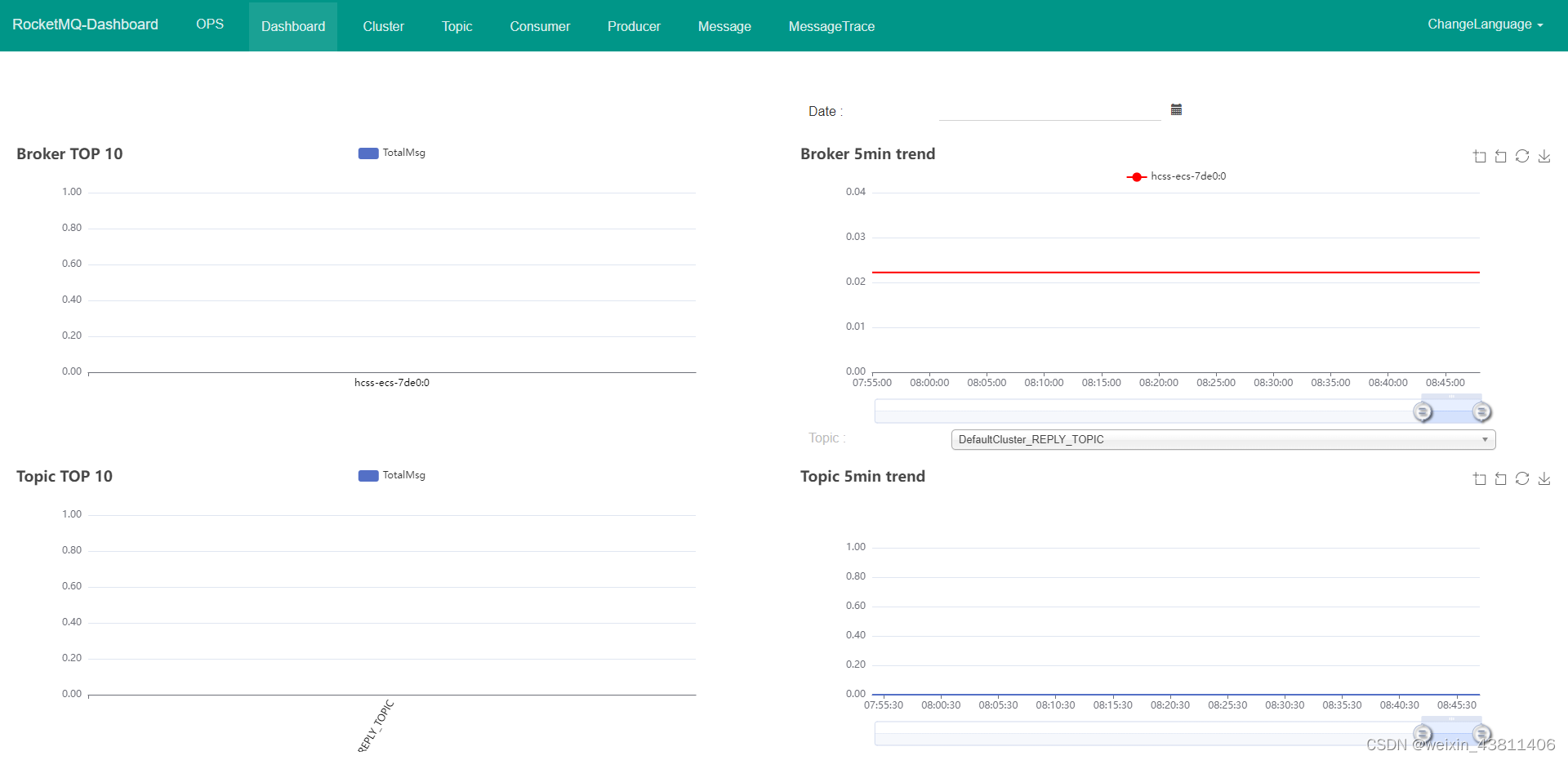
Task: Click Topic 5min trend zoom area icon
Action: (x=1480, y=478)
